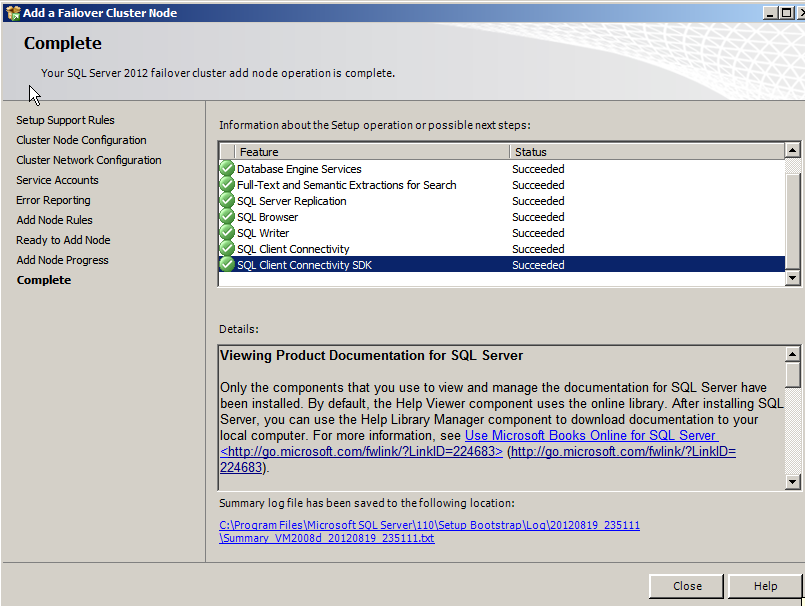Select Full-Text and Semantic Extractions for Search row
The width and height of the screenshot is (805, 606).
(502, 184)
